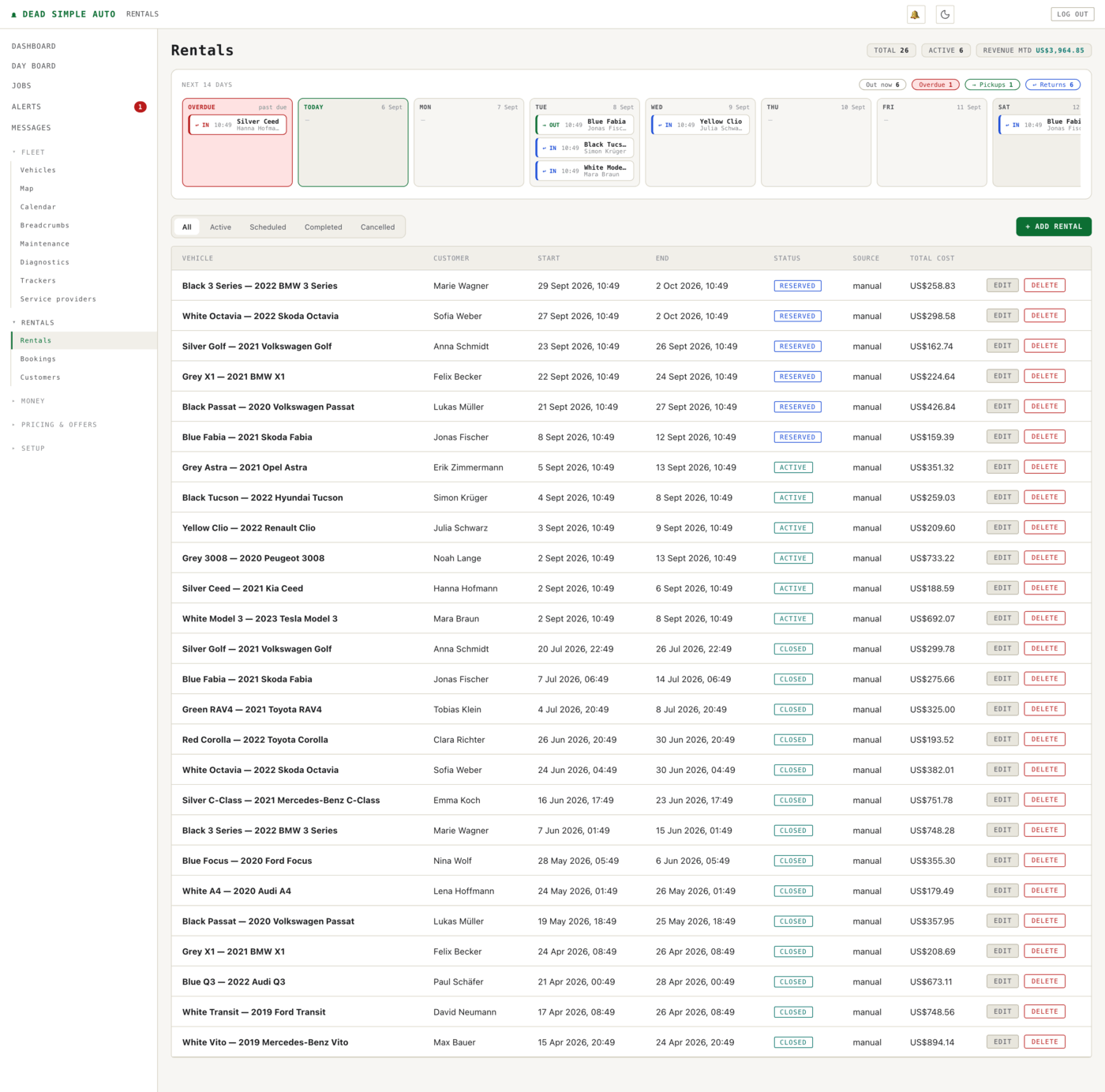Edit the White Vito rental
Screen dimensions: 1105x1092
pyautogui.click(x=1002, y=1042)
